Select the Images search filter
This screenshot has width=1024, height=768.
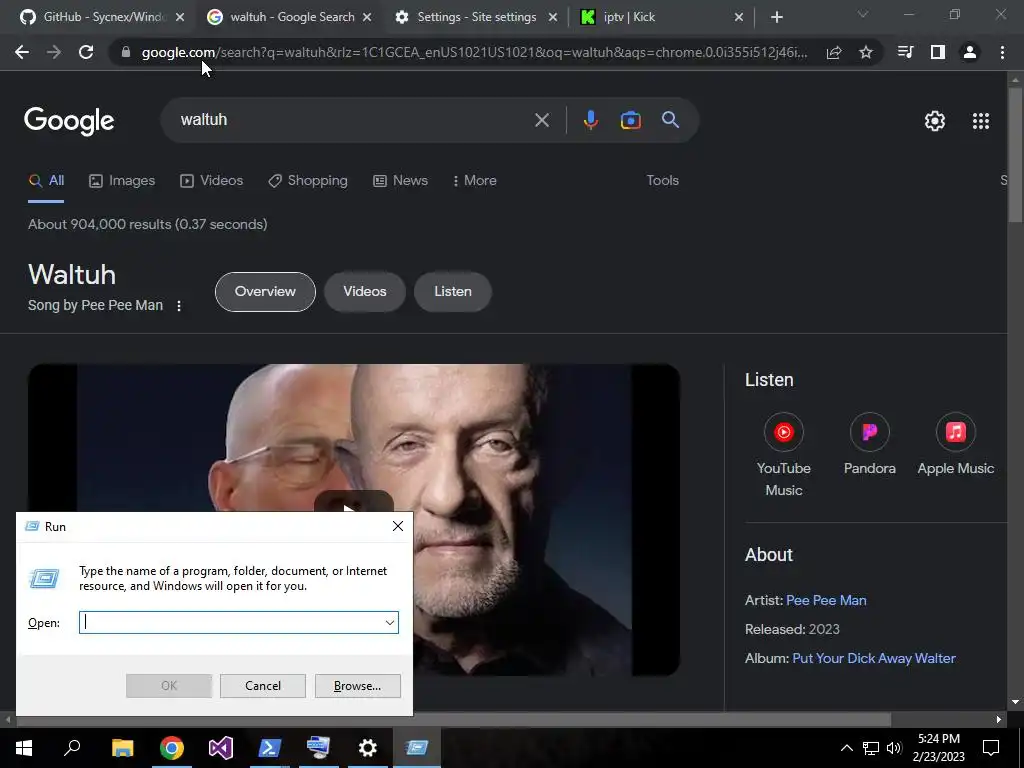coord(122,181)
